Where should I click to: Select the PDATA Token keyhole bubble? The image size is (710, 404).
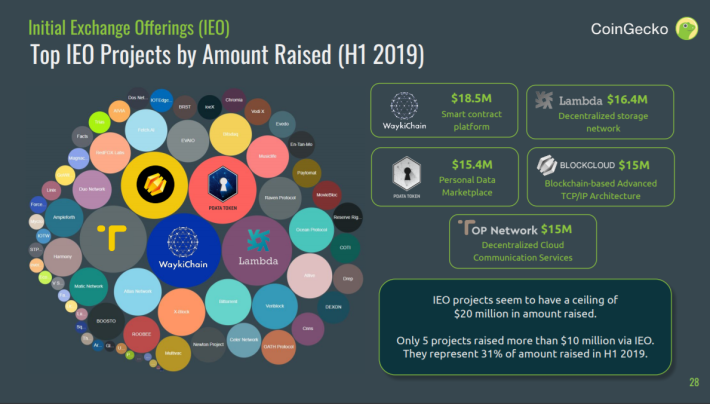pyautogui.click(x=222, y=190)
